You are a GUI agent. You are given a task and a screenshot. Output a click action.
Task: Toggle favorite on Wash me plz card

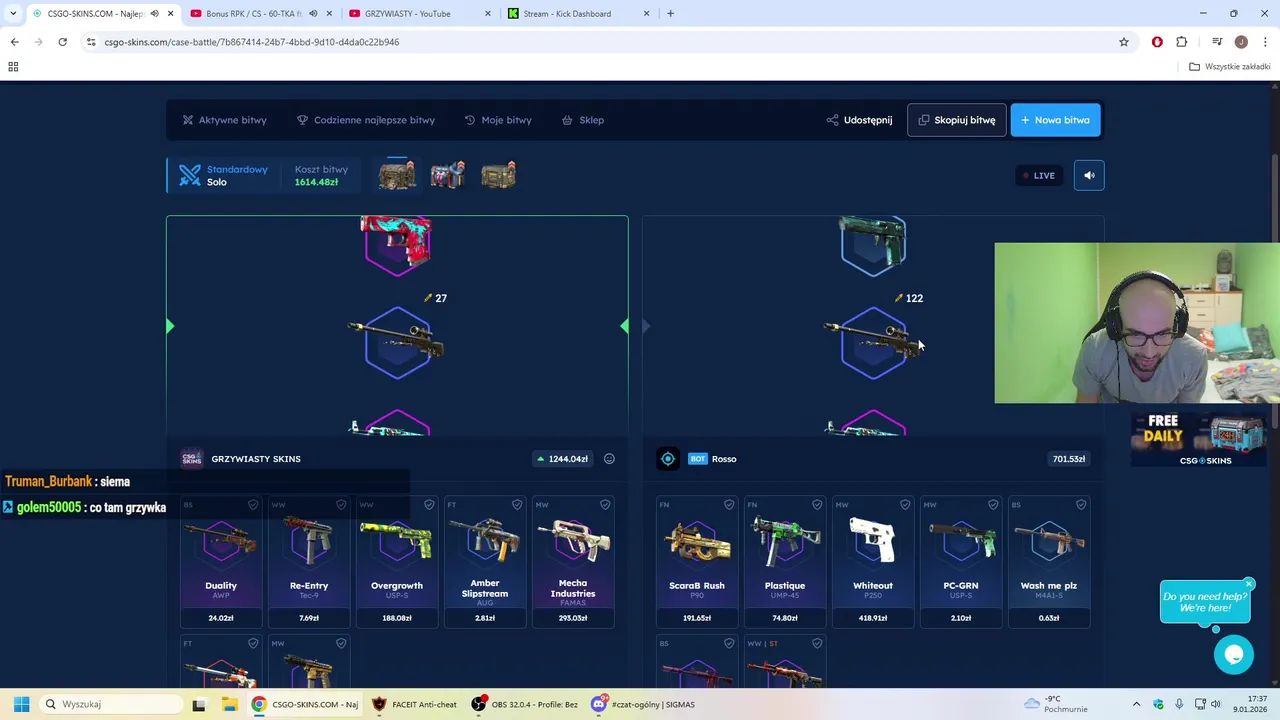pyautogui.click(x=1081, y=505)
